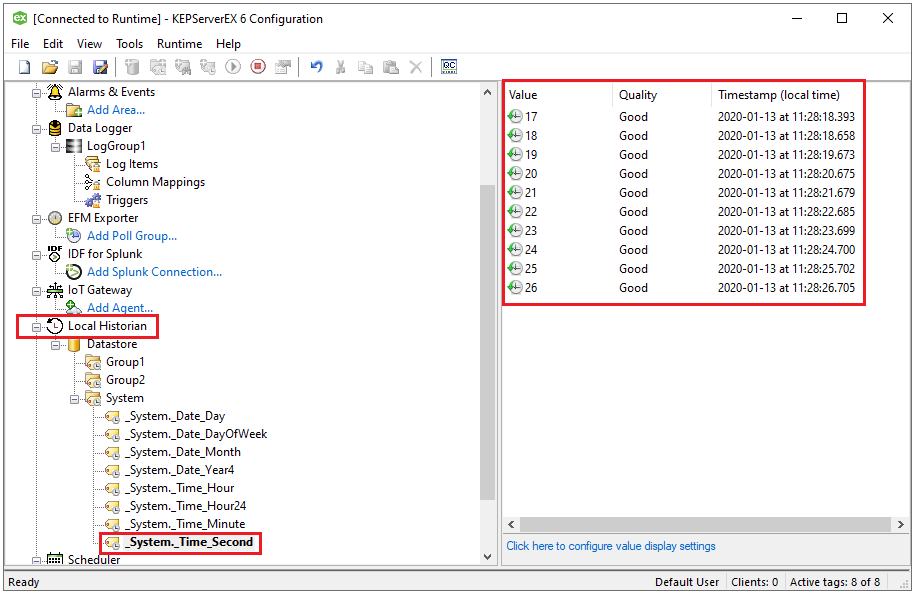Screen dimensions: 915x595
Task: Click the IDF for Splunk icon
Action: (55, 254)
